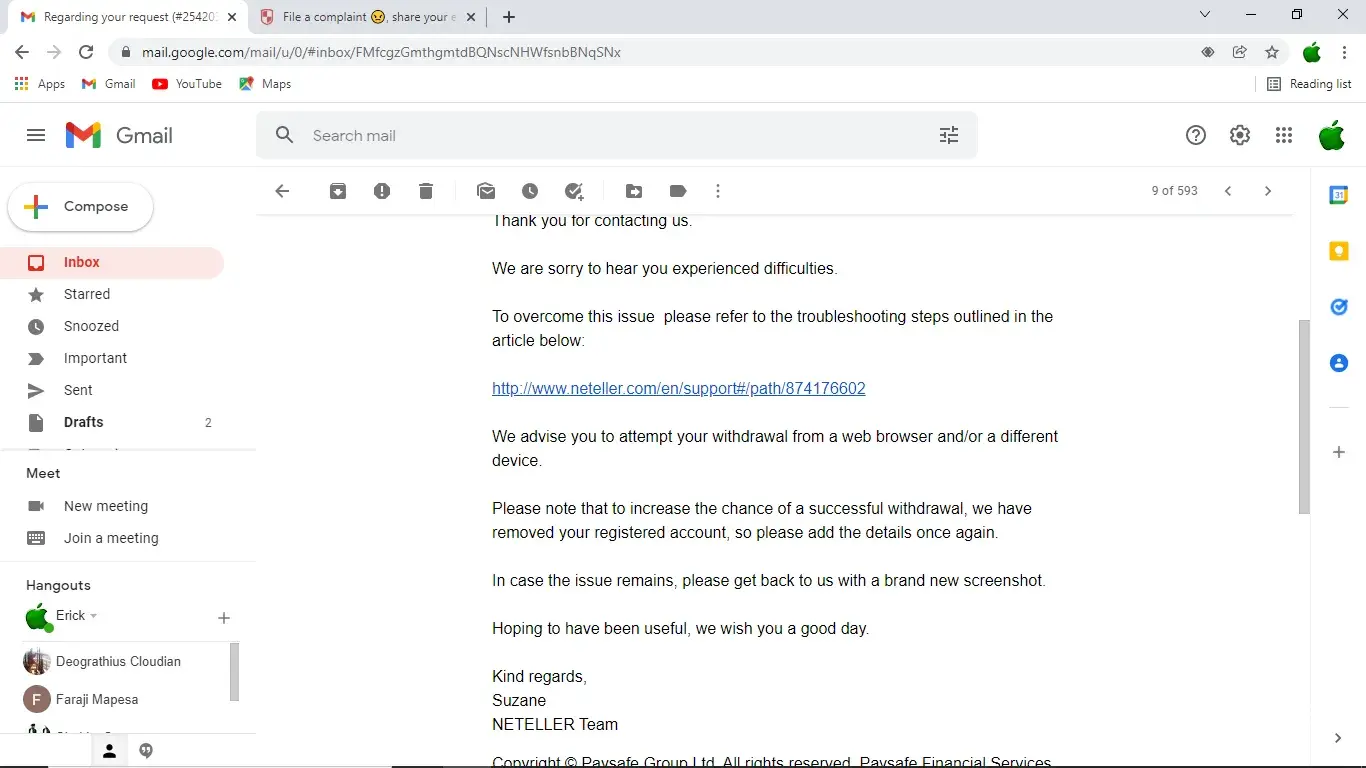Apply a label to this email
This screenshot has height=768, width=1366.
[678, 191]
